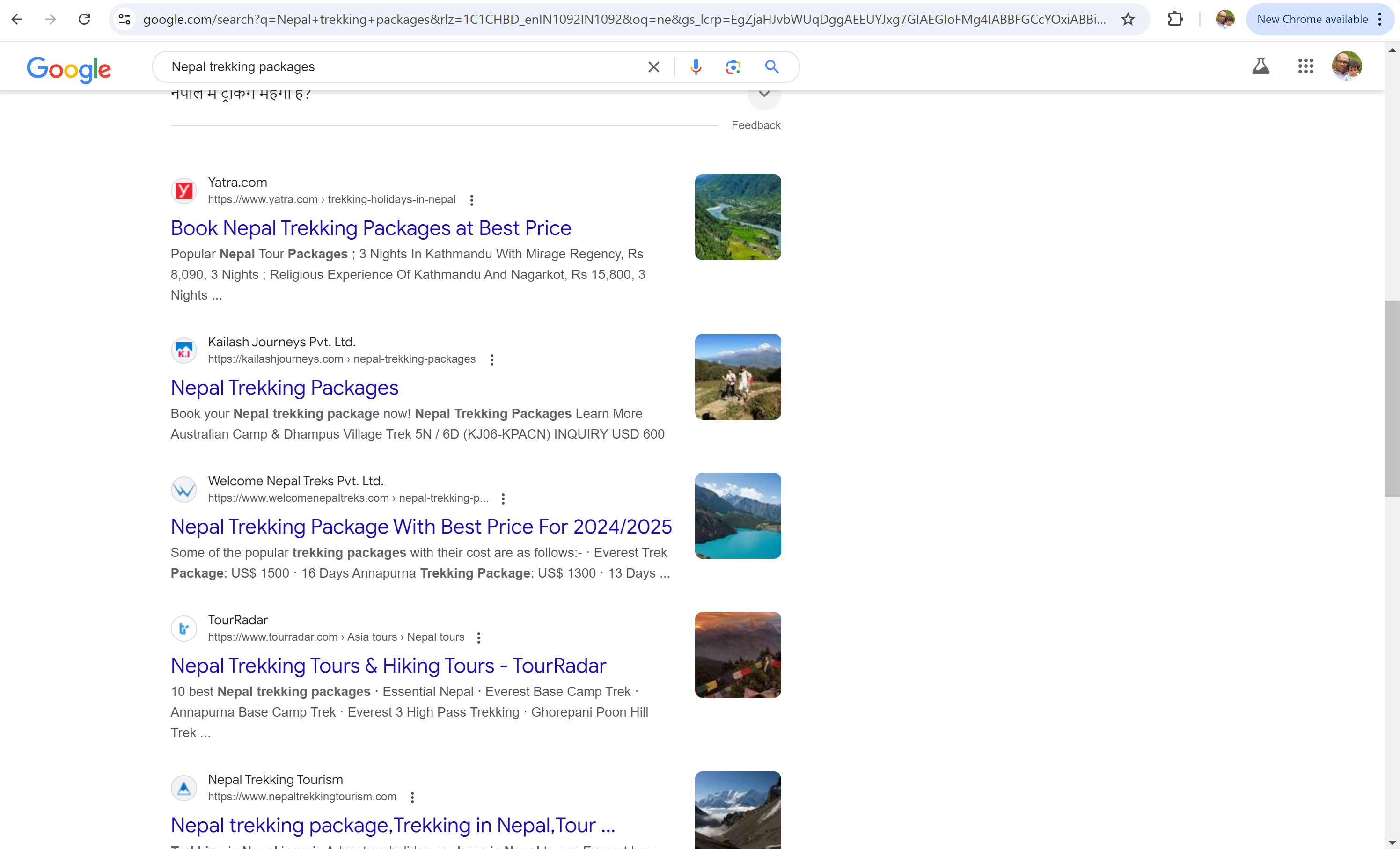This screenshot has width=1400, height=849.
Task: Open more options for Kailash Journeys result
Action: pos(491,360)
